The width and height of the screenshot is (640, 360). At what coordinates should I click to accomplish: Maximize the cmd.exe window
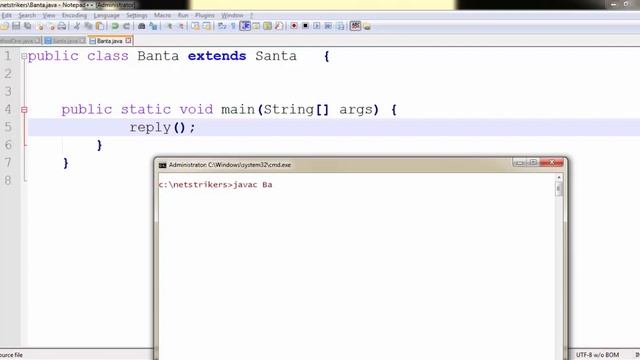[x=533, y=162]
